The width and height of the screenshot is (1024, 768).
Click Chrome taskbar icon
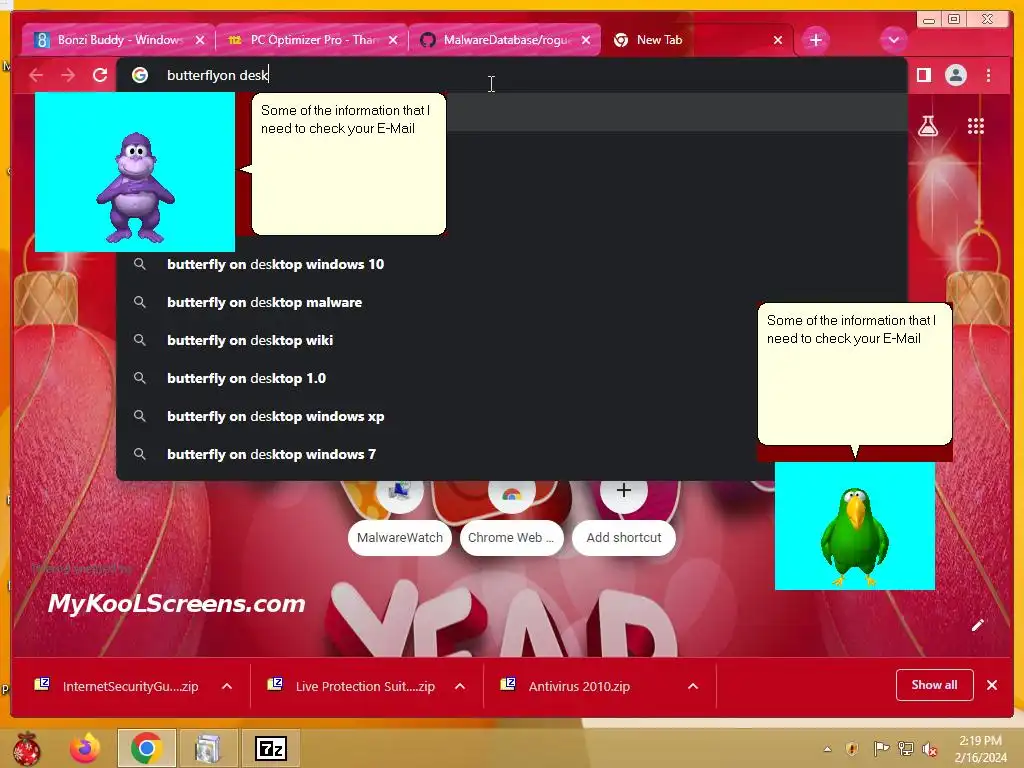(147, 748)
